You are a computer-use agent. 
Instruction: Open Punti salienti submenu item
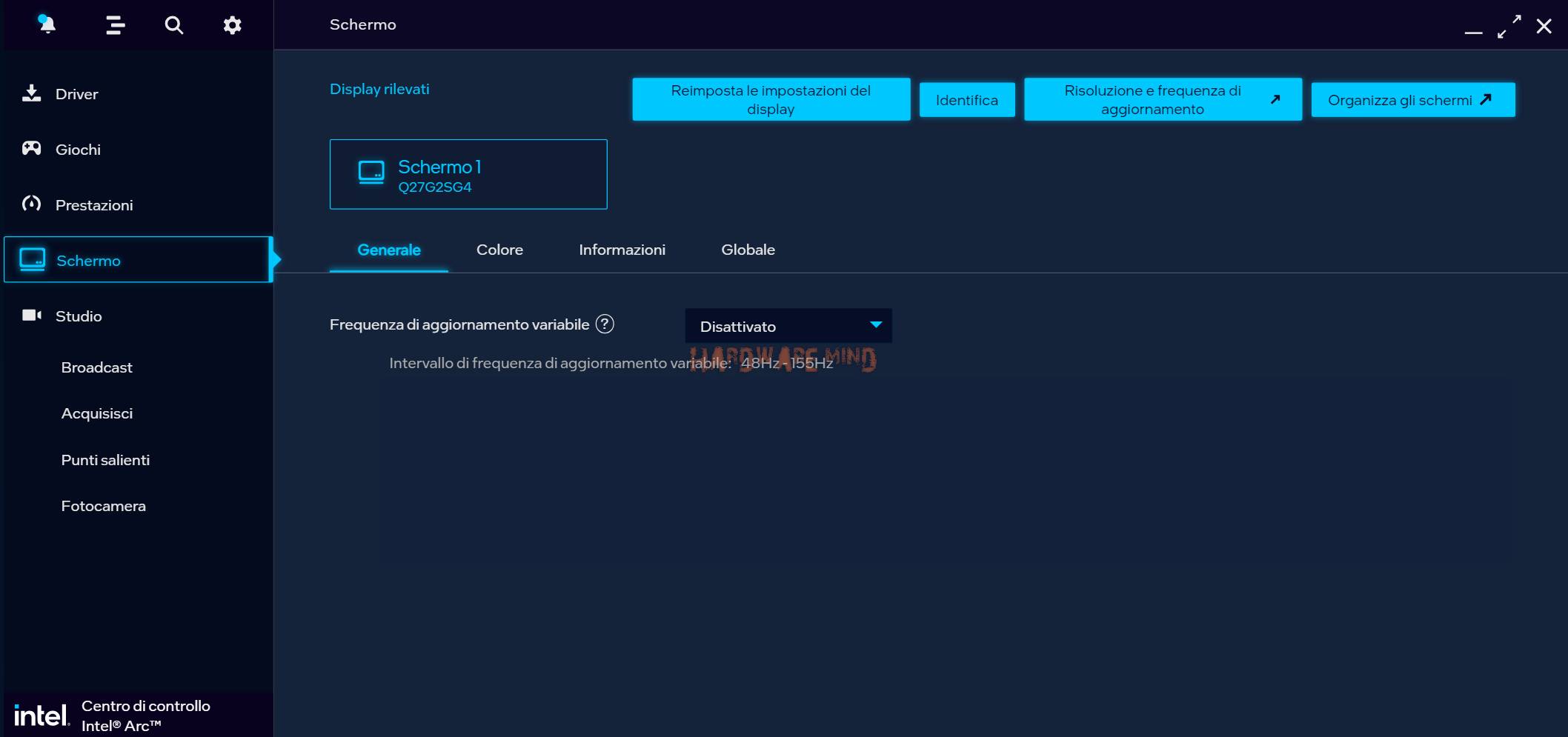(x=105, y=460)
